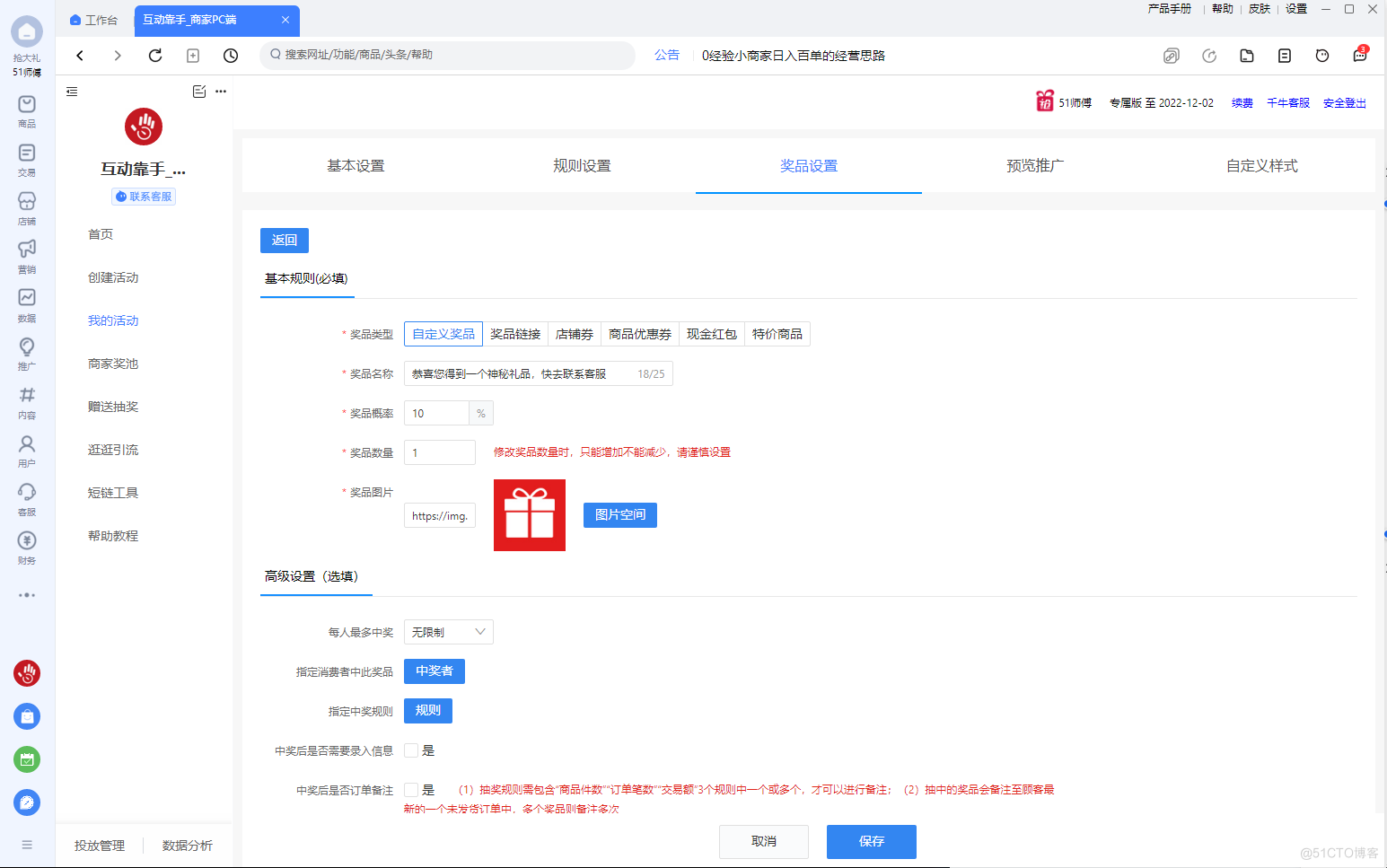
Task: Open 图片空间 to pick a prize image
Action: tap(619, 514)
